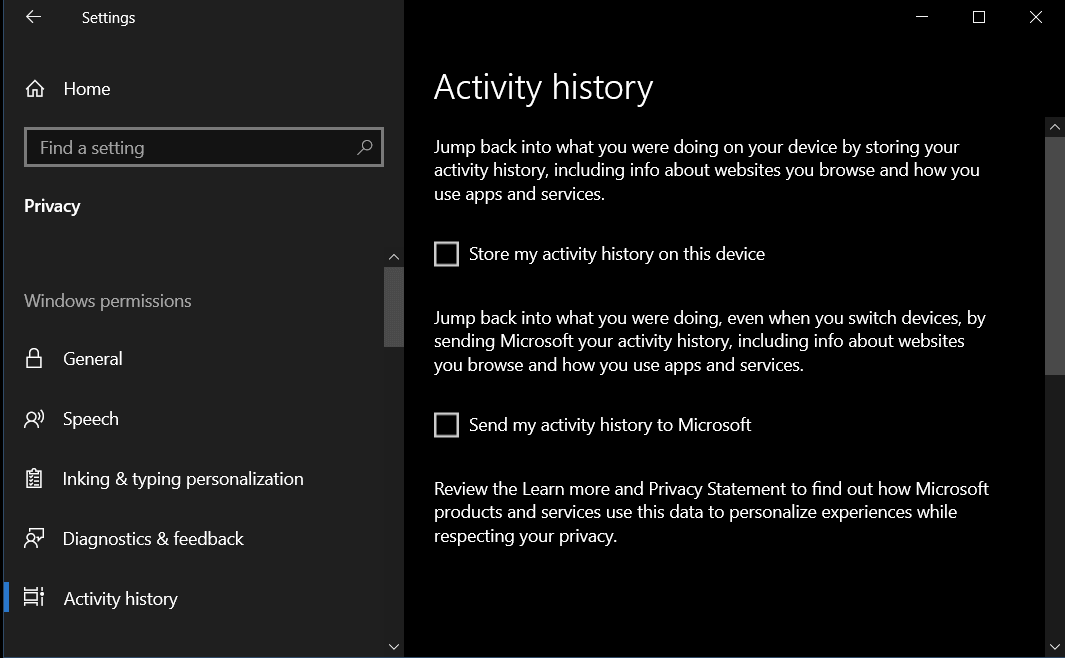This screenshot has width=1065, height=658.
Task: Click the back arrow in Settings
Action: [33, 17]
